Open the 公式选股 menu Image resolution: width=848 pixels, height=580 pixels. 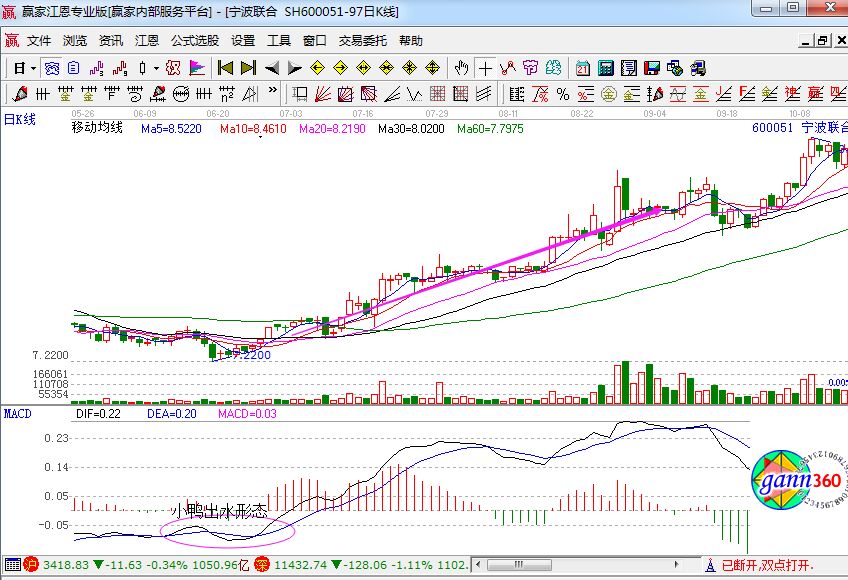[194, 41]
